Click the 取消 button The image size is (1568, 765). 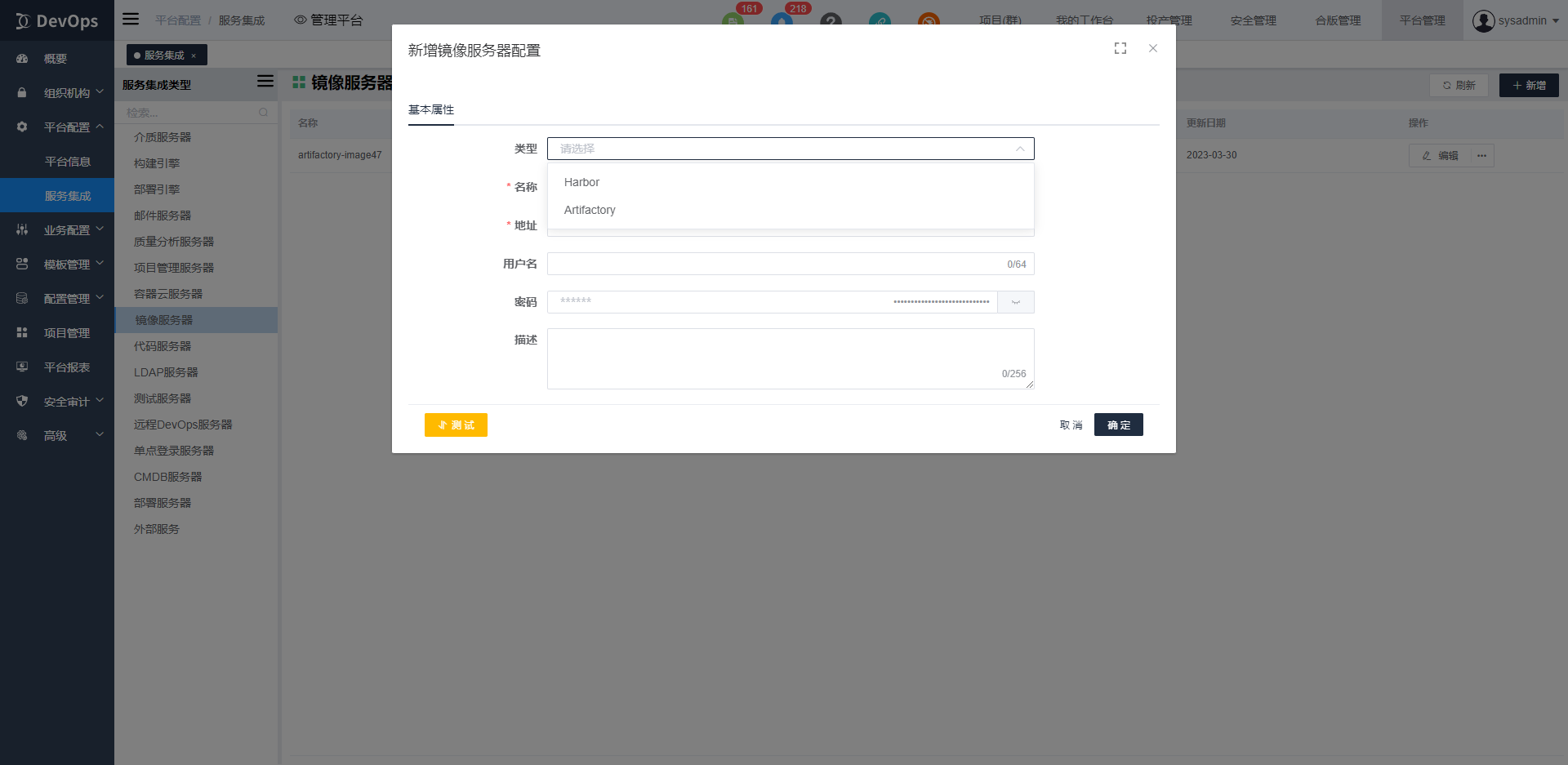click(x=1071, y=425)
